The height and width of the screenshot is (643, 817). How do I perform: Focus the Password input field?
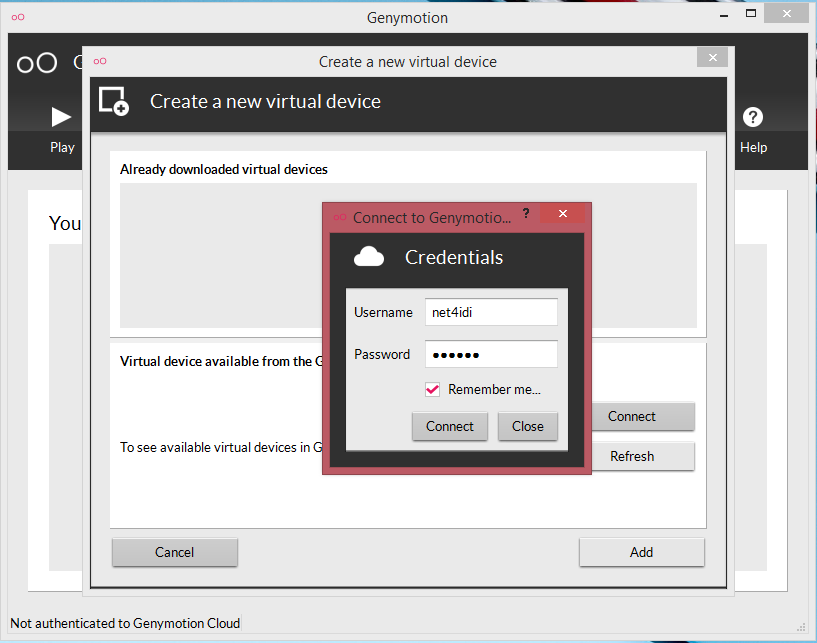[x=491, y=354]
